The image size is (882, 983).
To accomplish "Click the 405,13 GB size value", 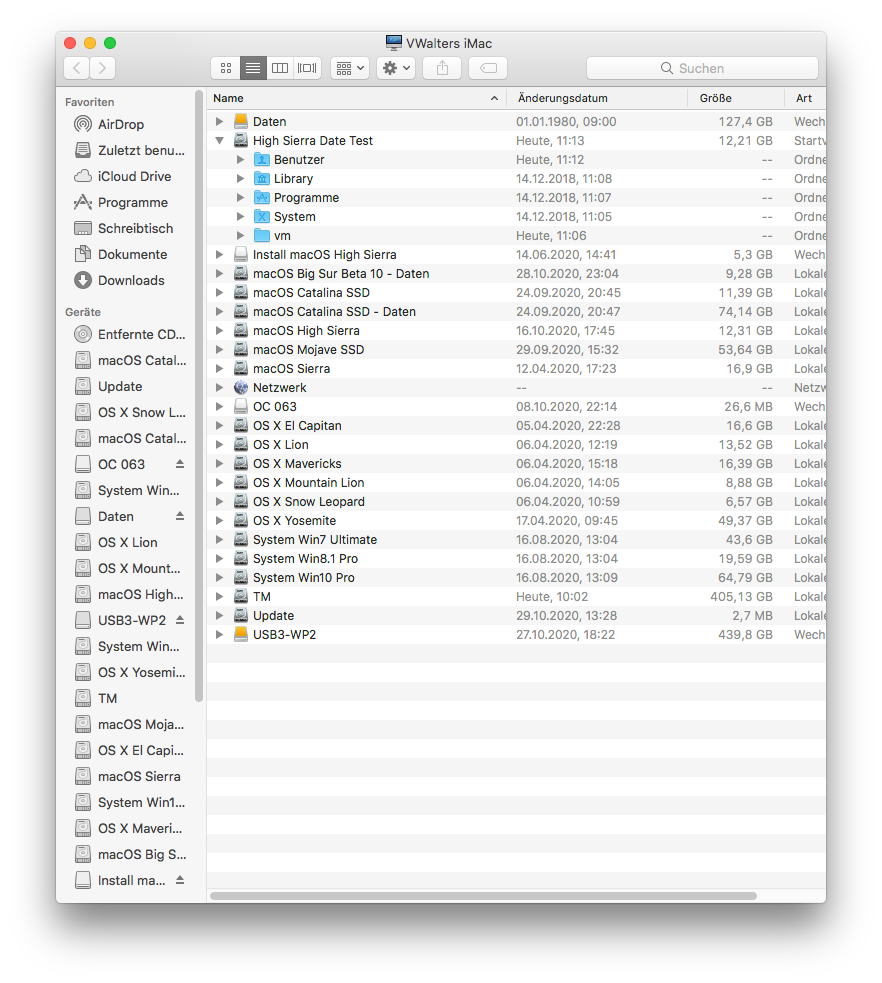I will (x=741, y=597).
